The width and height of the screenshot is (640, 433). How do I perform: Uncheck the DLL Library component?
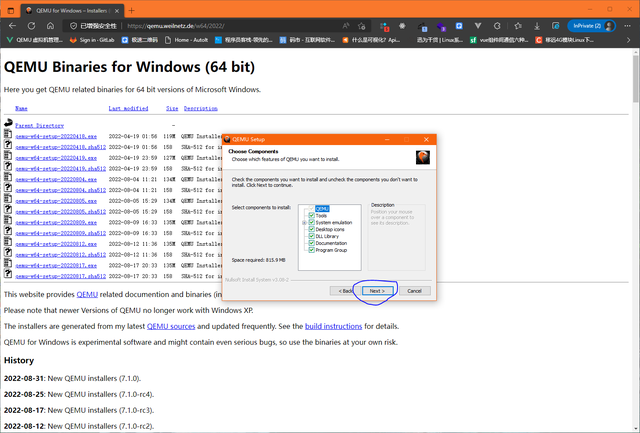(x=311, y=236)
